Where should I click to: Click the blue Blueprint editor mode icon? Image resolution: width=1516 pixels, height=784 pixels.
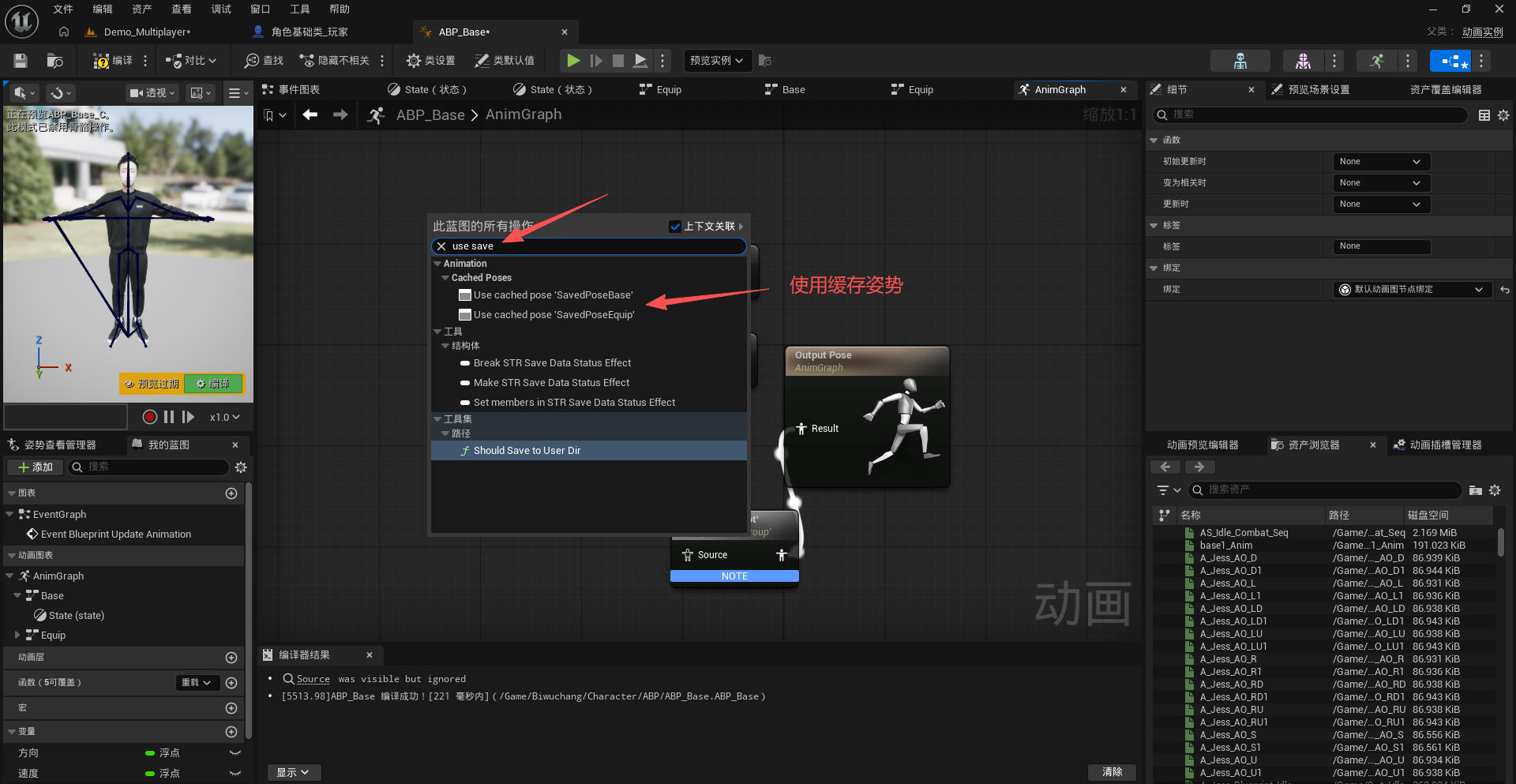1450,61
